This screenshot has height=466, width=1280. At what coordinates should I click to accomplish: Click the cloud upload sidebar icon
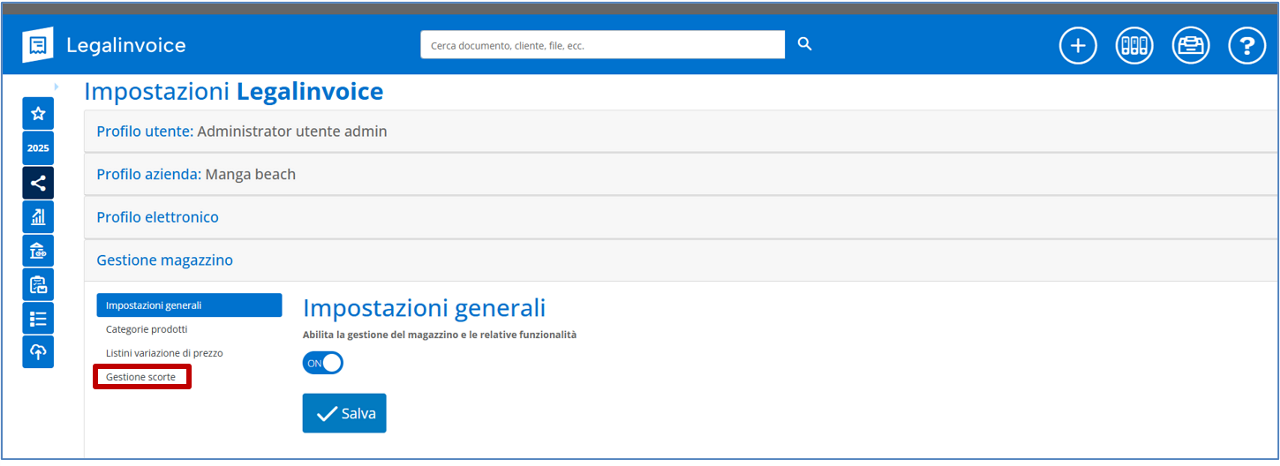(x=38, y=352)
